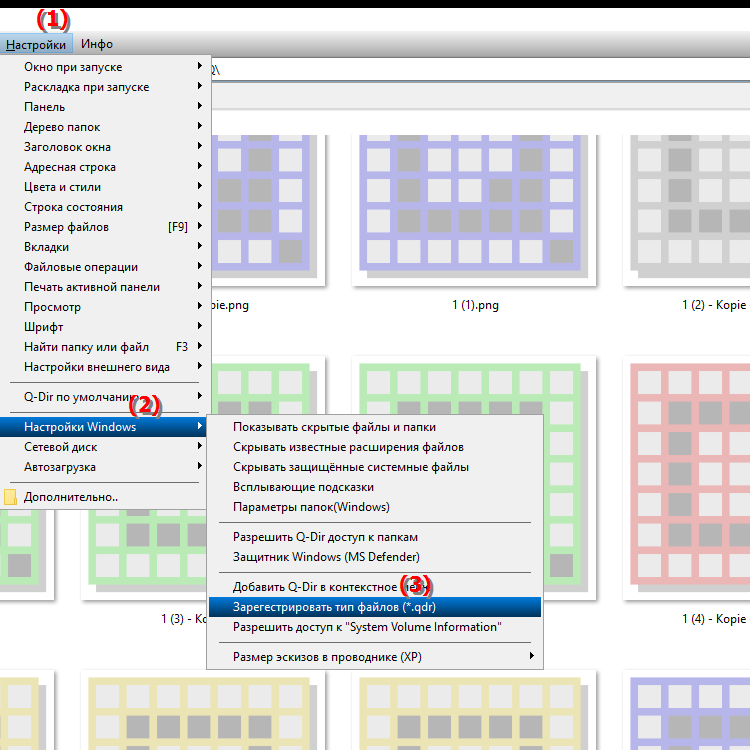750x750 pixels.
Task: Select the file label 1 (4) - Kopie
Action: click(x=714, y=619)
